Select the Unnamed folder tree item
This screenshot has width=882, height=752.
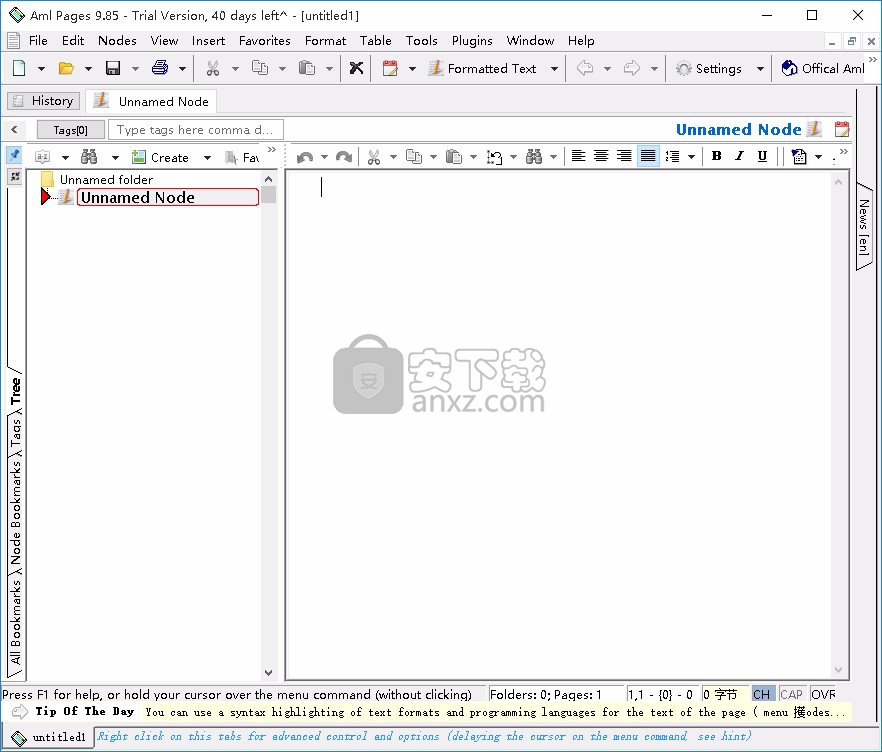coord(106,179)
